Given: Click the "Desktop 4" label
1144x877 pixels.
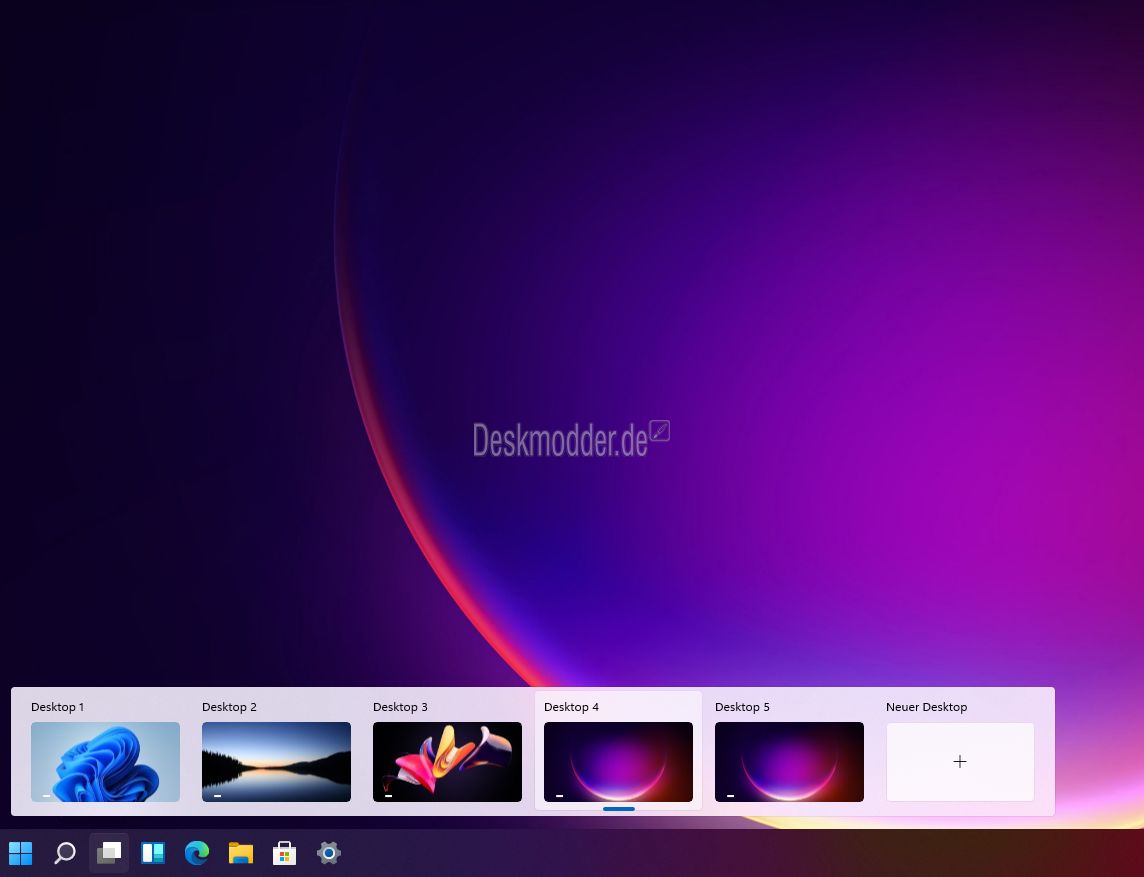Looking at the screenshot, I should (571, 707).
